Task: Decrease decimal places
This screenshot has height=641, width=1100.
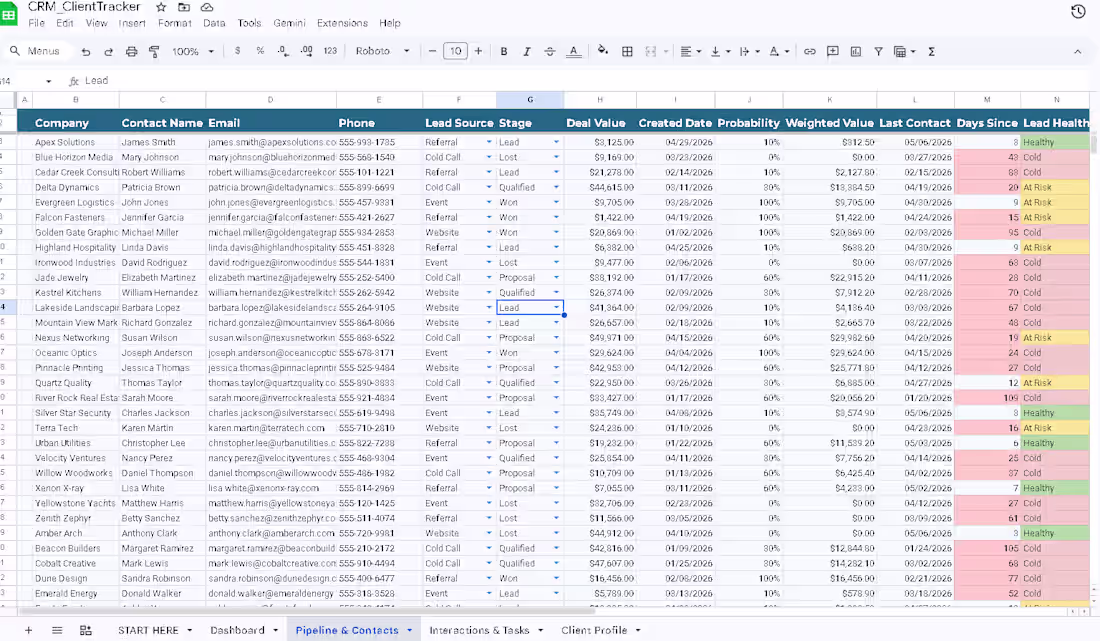Action: click(x=283, y=51)
